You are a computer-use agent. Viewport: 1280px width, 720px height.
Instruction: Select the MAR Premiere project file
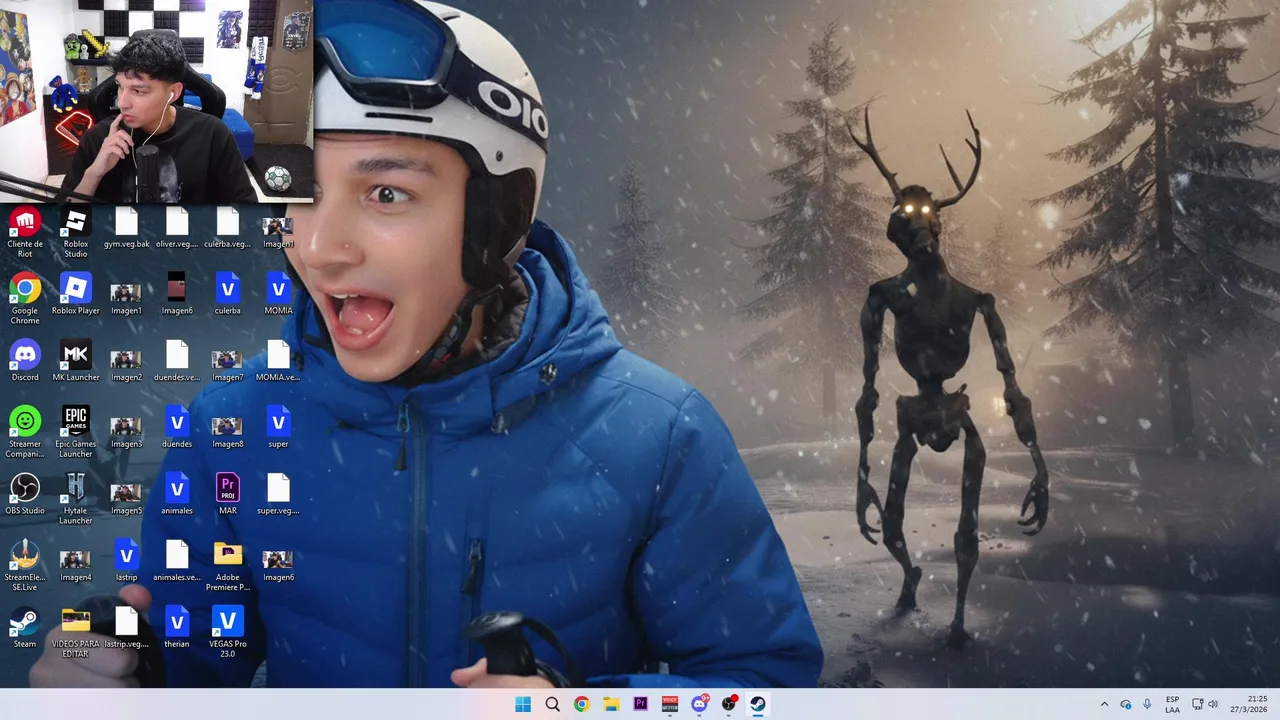[228, 495]
